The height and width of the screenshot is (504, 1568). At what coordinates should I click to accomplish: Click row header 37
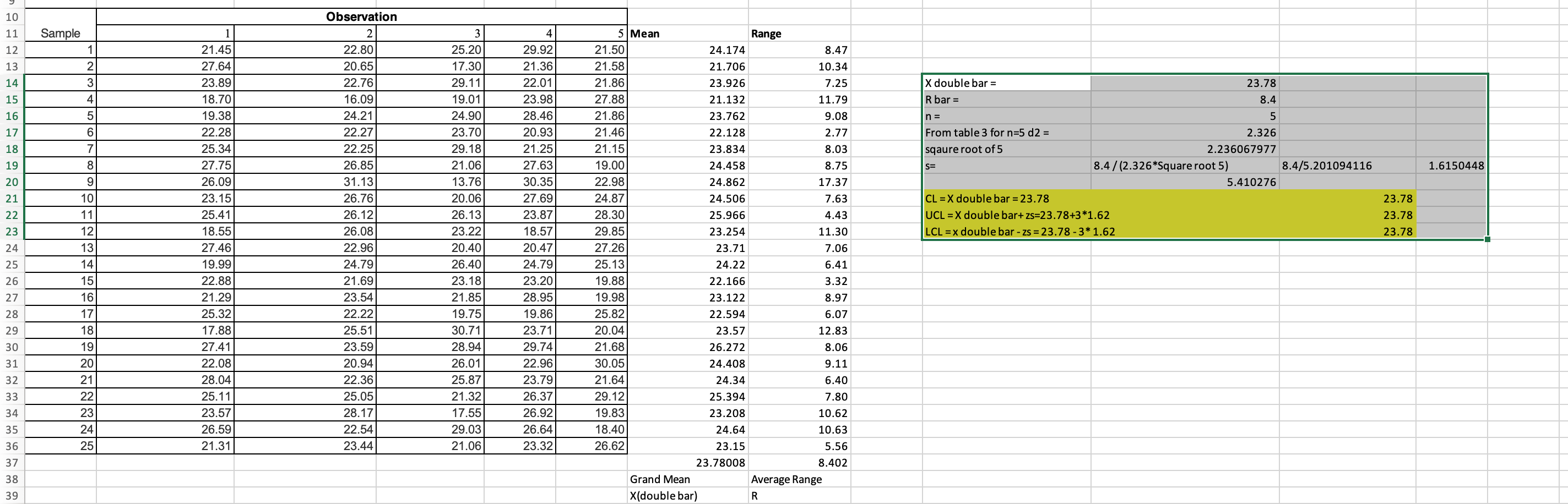(x=12, y=463)
